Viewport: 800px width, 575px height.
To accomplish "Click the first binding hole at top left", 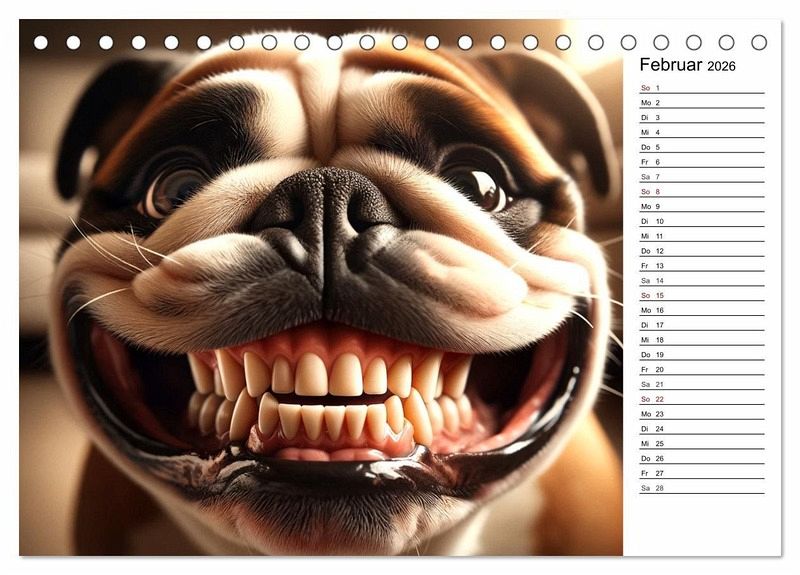I will [x=41, y=43].
